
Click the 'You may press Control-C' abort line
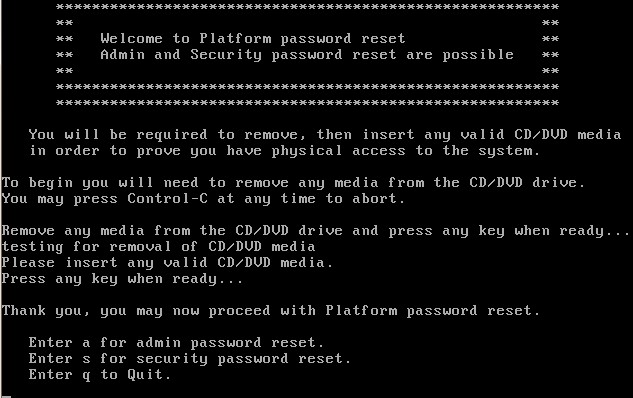pos(203,199)
